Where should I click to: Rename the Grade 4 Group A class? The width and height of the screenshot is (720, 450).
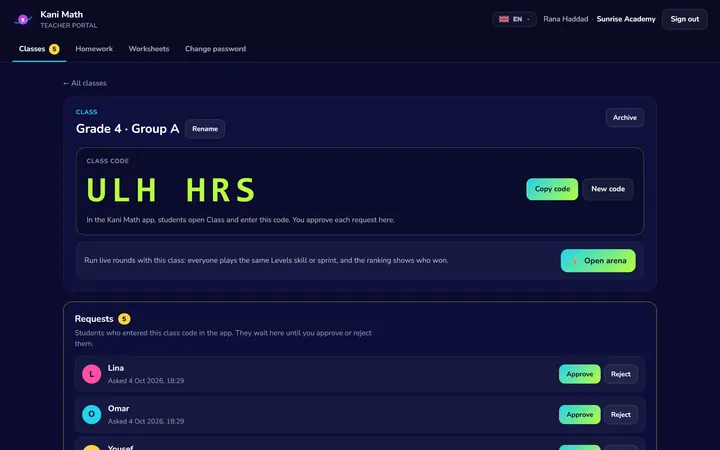[205, 129]
